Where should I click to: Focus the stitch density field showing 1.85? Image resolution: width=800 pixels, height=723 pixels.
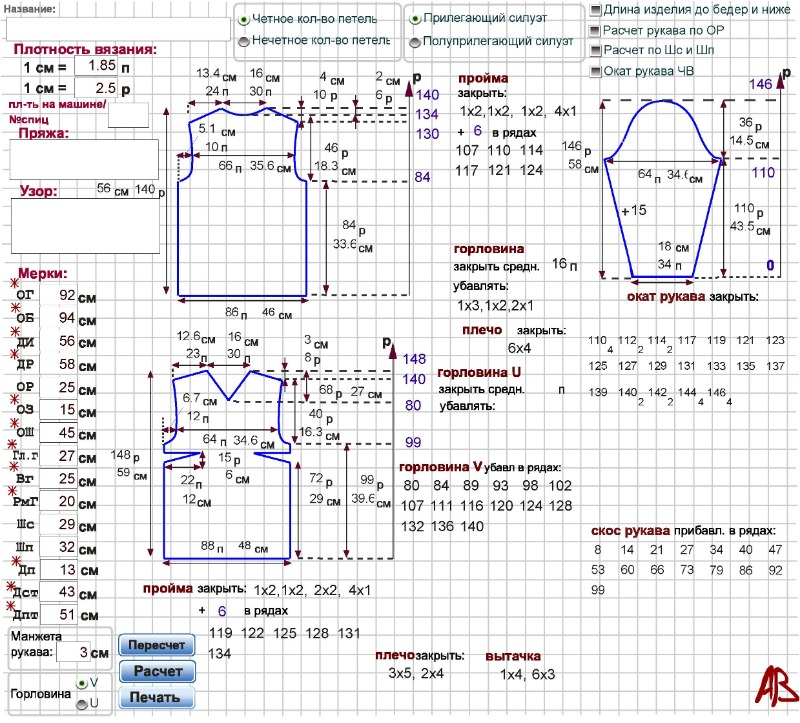coord(96,65)
